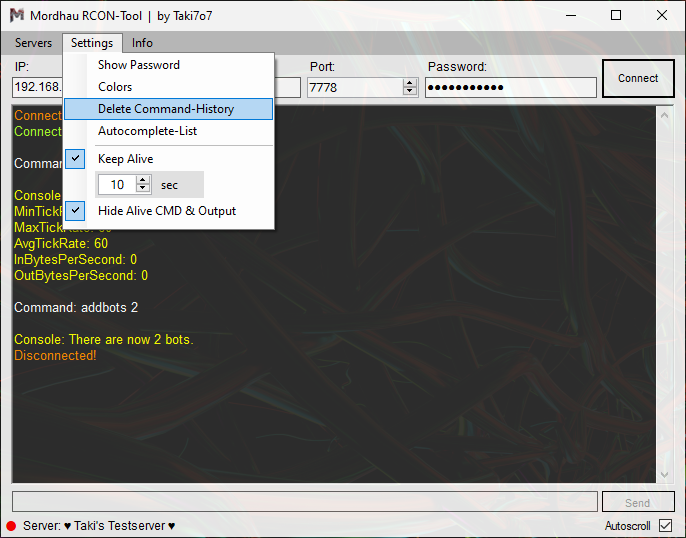
Task: Click the command input box
Action: pos(305,502)
